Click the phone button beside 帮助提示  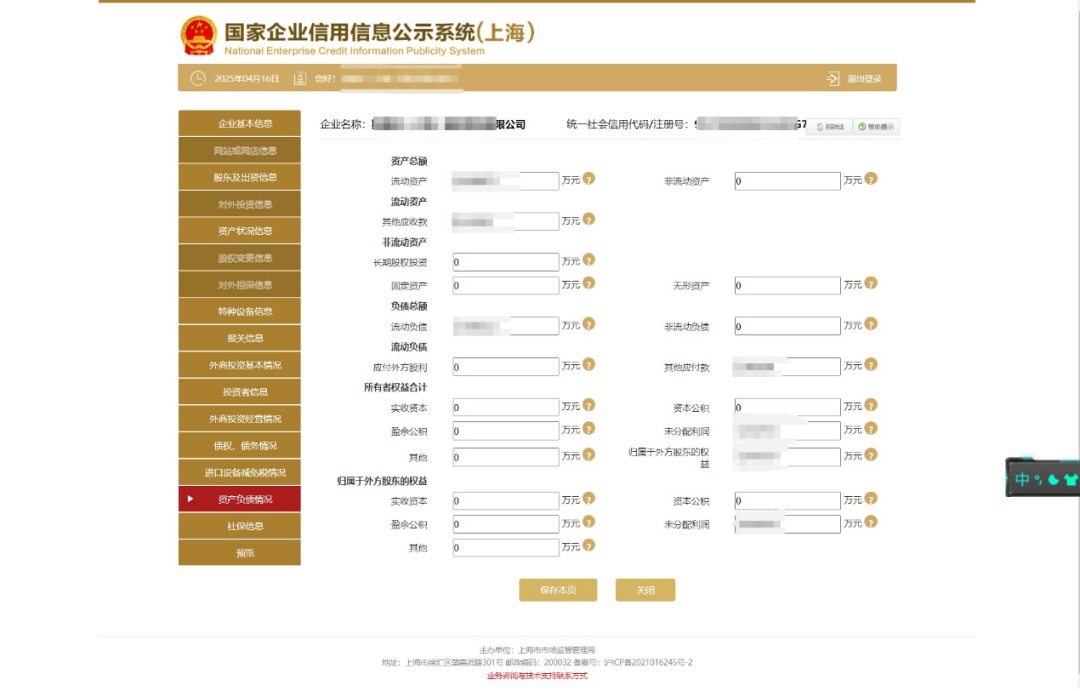pos(830,127)
